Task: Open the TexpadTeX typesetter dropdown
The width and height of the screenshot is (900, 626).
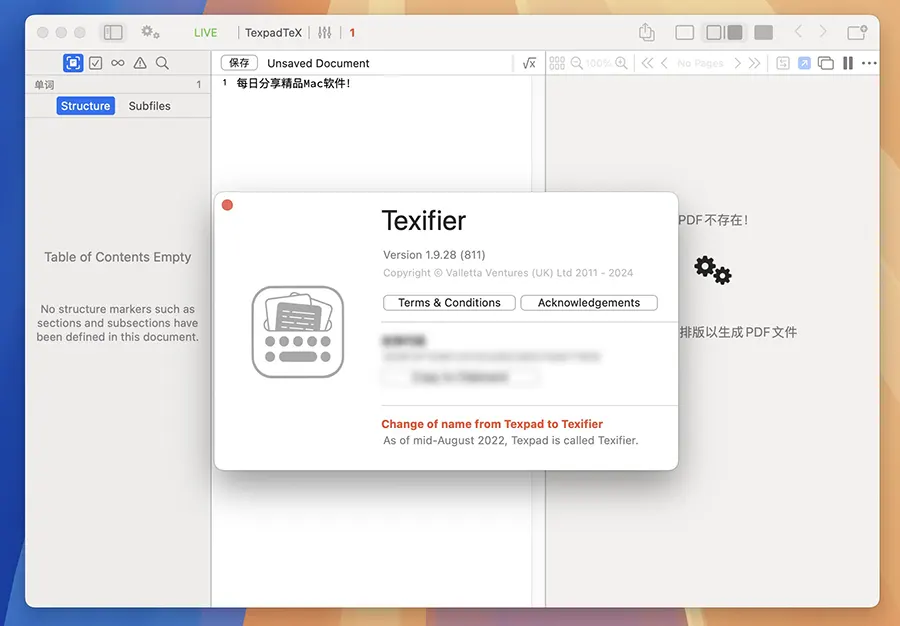Action: (x=273, y=33)
